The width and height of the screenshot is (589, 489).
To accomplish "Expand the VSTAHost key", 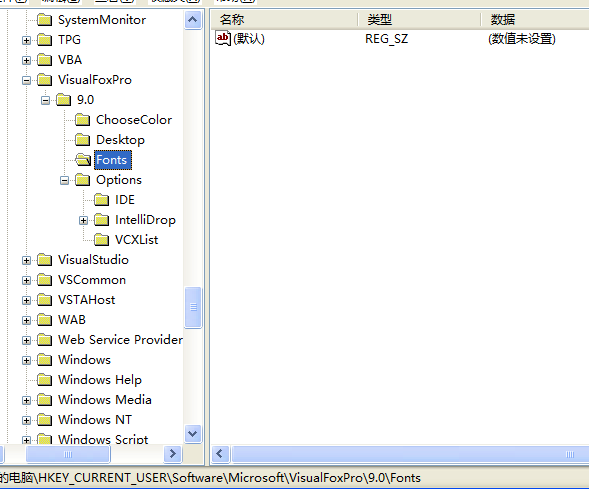I will 26,300.
